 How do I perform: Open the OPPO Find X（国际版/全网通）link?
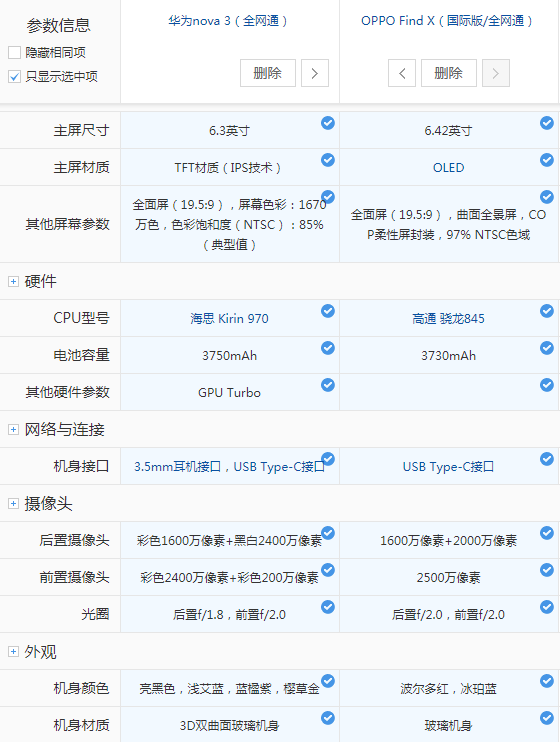click(447, 21)
